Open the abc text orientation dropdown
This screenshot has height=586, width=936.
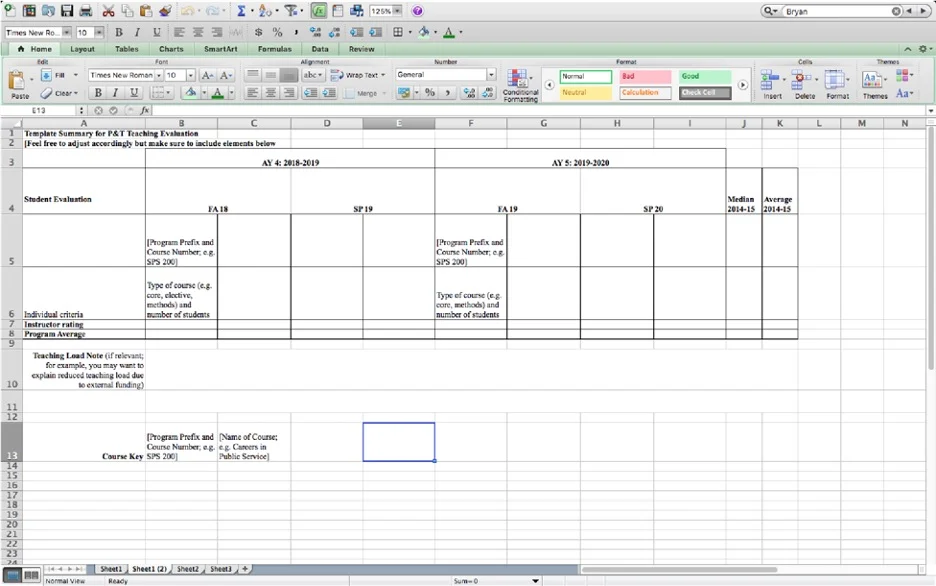coord(312,75)
